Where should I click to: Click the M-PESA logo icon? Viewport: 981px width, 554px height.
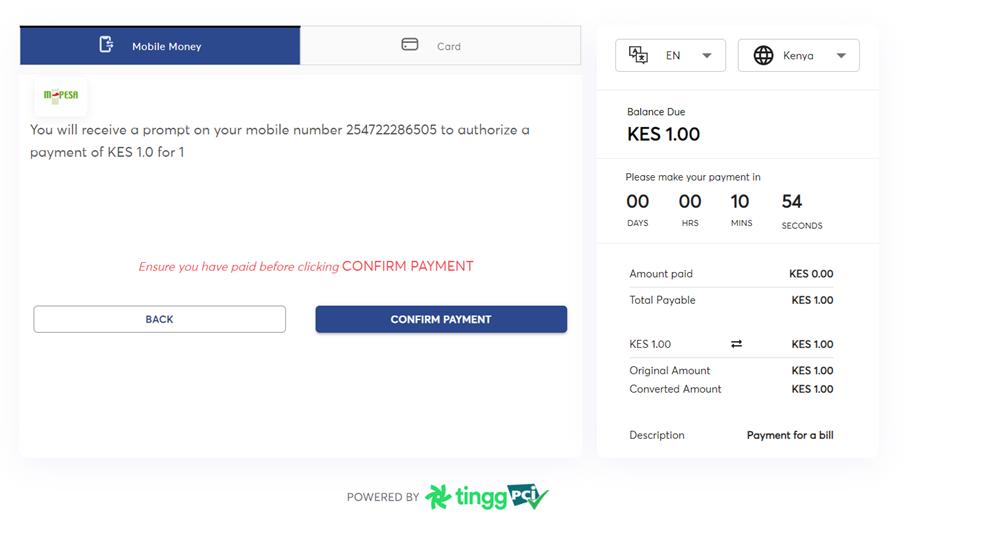[x=60, y=97]
